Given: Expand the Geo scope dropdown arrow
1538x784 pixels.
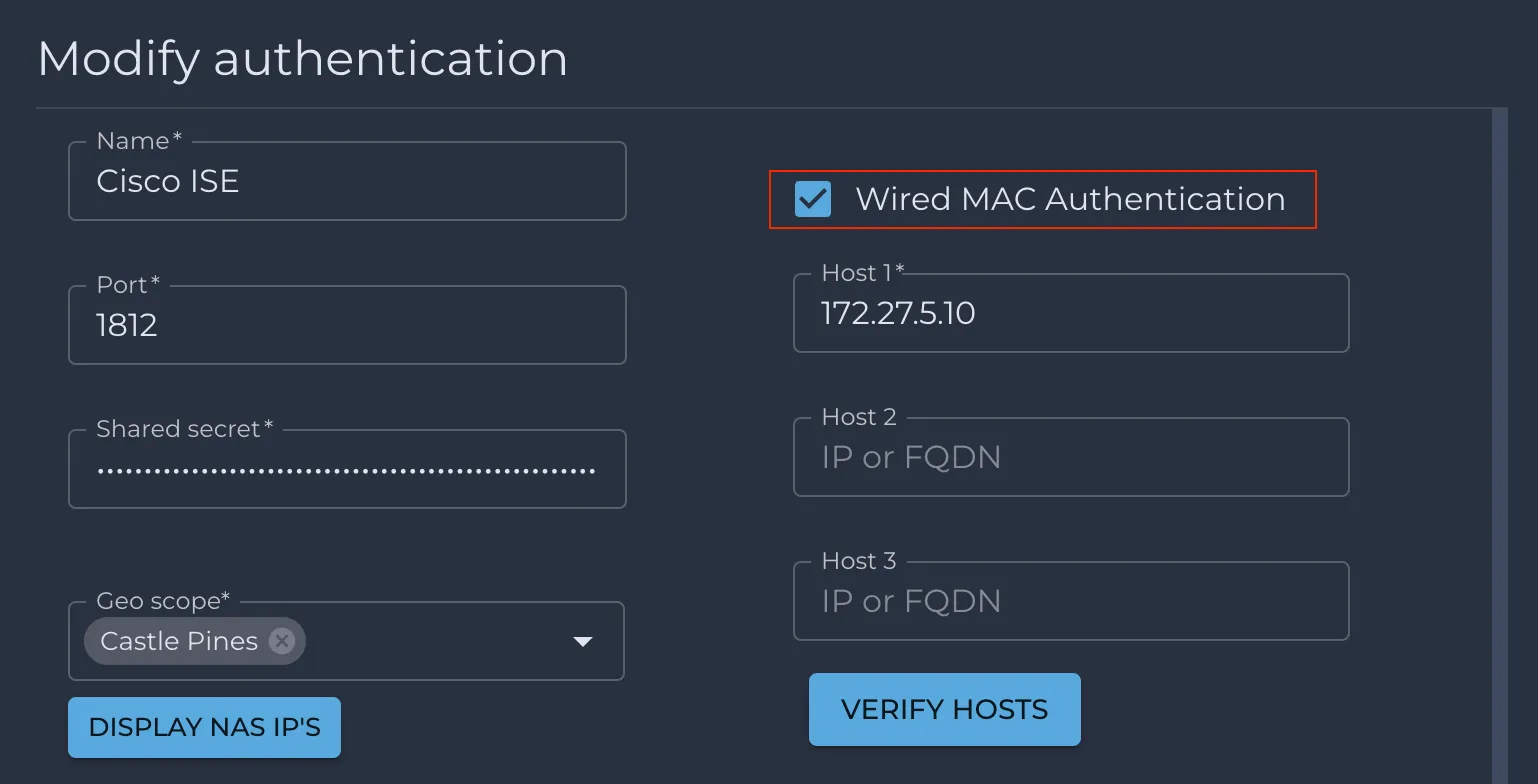Looking at the screenshot, I should click(582, 642).
